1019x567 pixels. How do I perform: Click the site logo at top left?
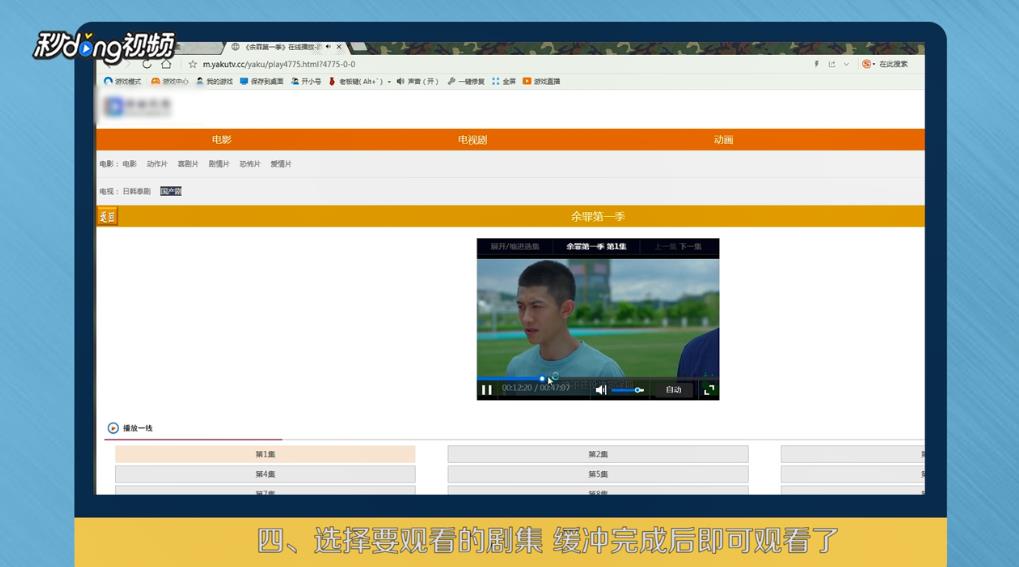click(x=138, y=106)
